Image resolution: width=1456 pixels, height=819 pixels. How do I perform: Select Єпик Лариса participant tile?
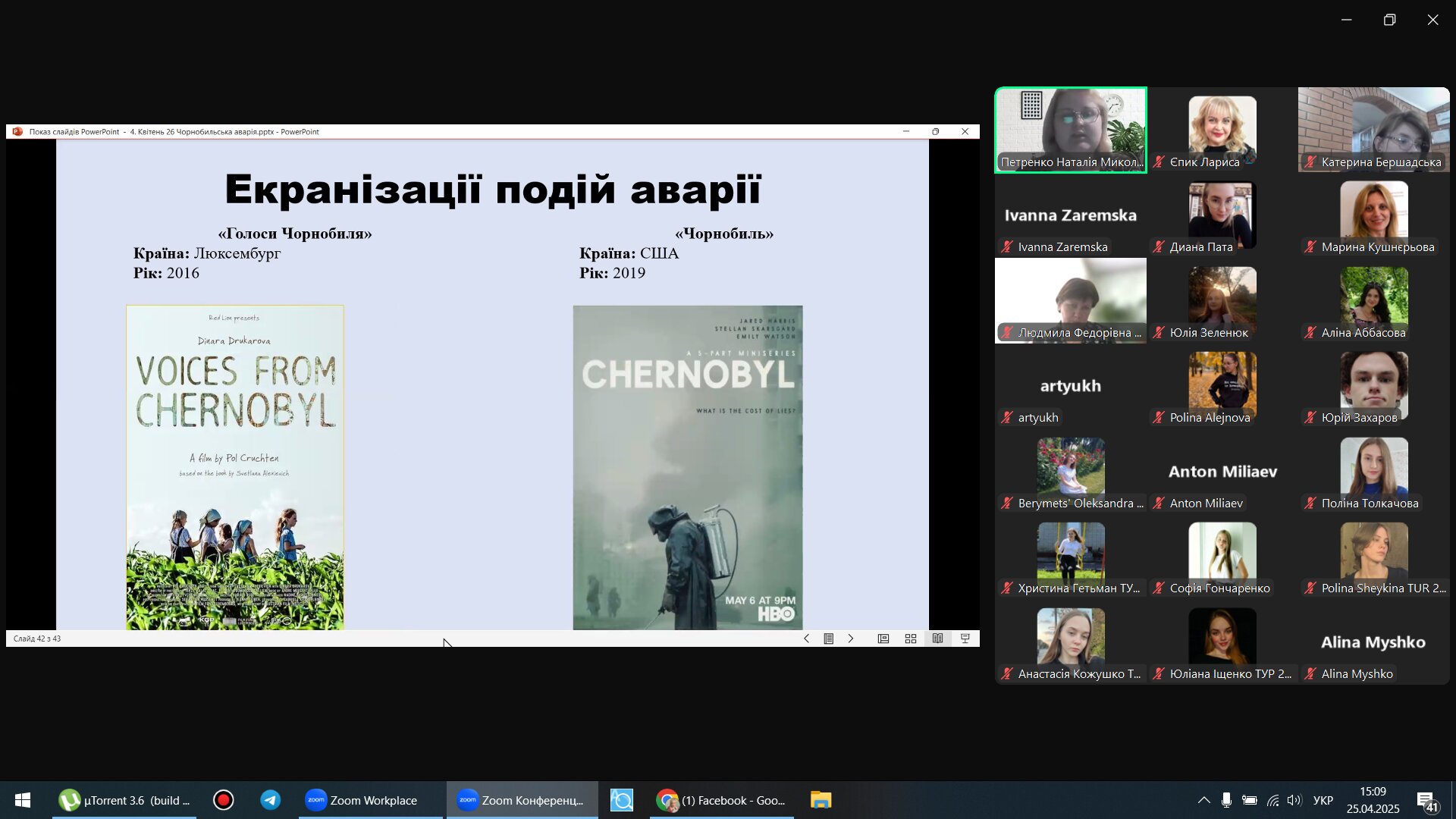[1222, 130]
